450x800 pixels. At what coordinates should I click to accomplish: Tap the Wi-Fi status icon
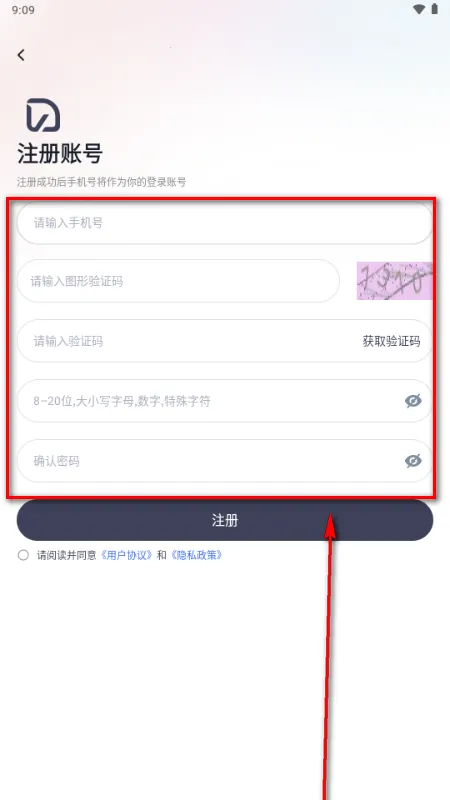pos(419,10)
